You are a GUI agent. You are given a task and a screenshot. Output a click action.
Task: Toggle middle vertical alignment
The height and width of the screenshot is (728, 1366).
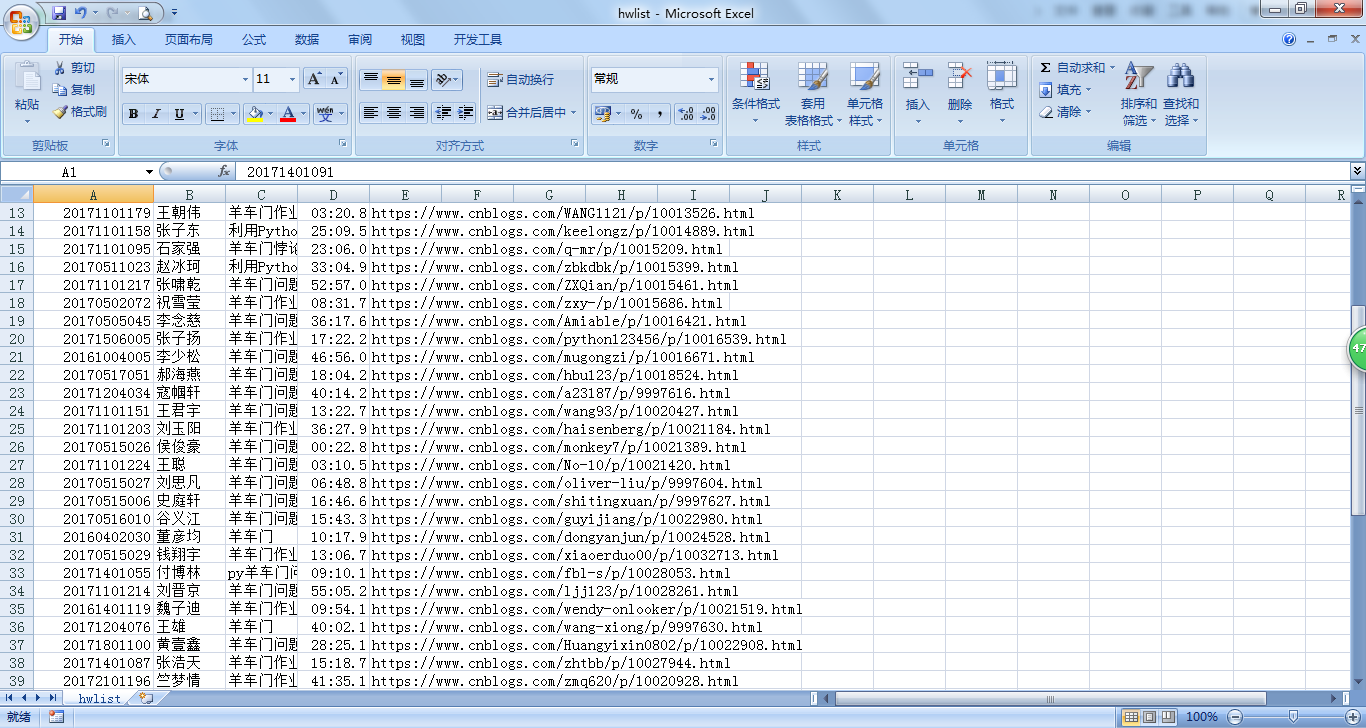[394, 80]
